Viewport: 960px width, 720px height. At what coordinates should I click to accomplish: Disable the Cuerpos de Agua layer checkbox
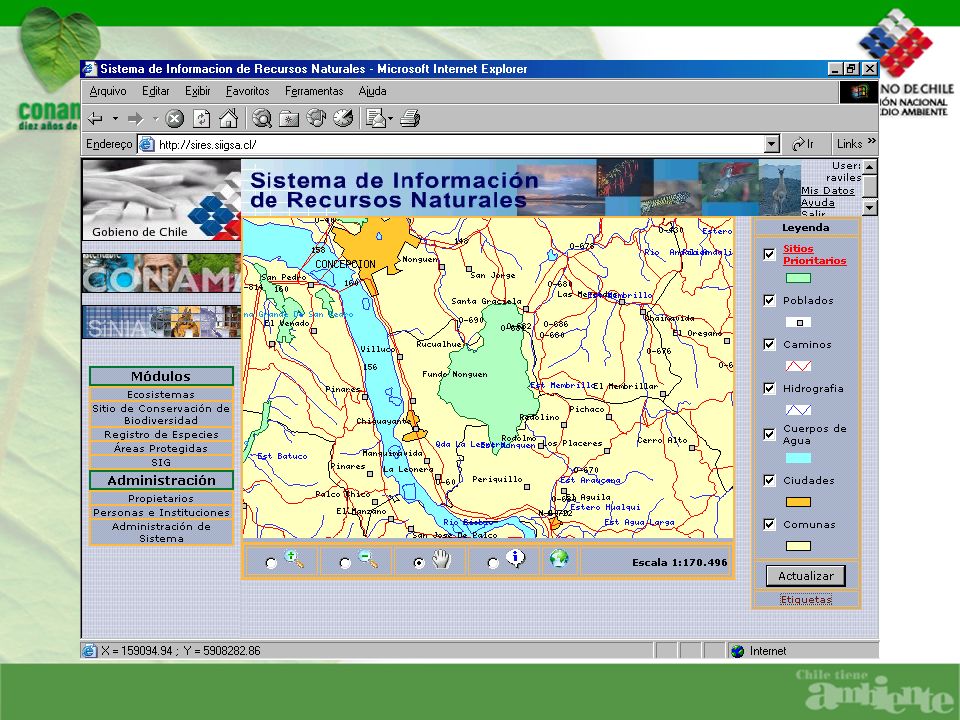(770, 434)
